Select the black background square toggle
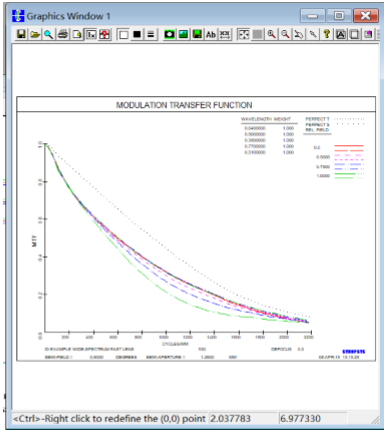Image resolution: width=390 pixels, height=435 pixels. 137,34
